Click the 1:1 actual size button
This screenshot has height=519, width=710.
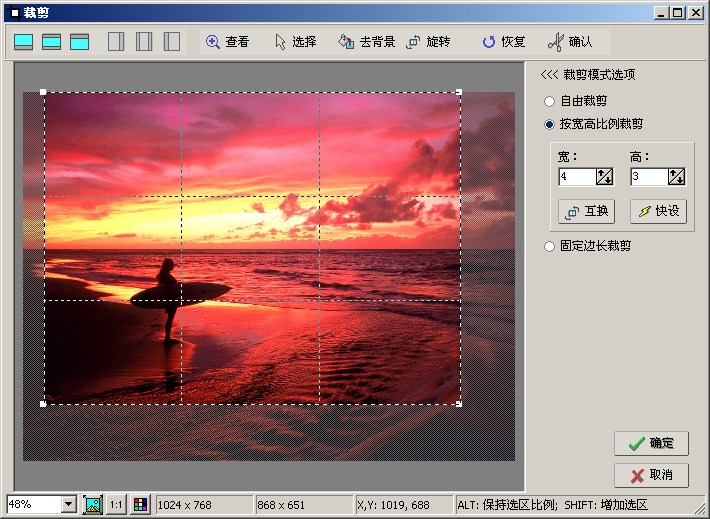click(117, 504)
